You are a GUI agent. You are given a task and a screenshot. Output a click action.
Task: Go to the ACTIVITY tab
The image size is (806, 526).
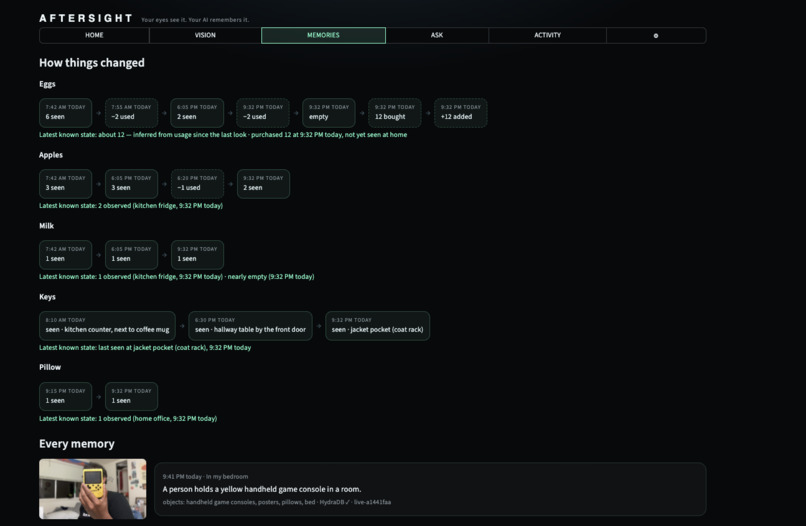547,35
